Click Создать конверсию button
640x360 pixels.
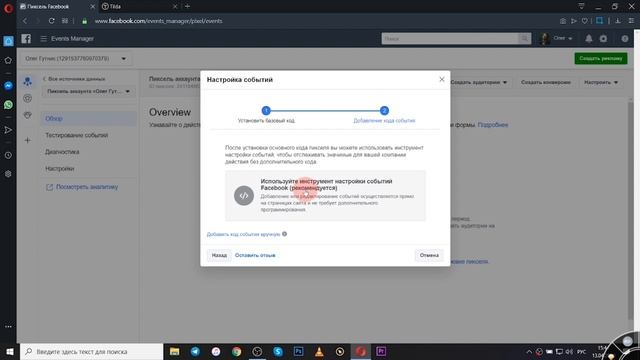[x=546, y=82]
